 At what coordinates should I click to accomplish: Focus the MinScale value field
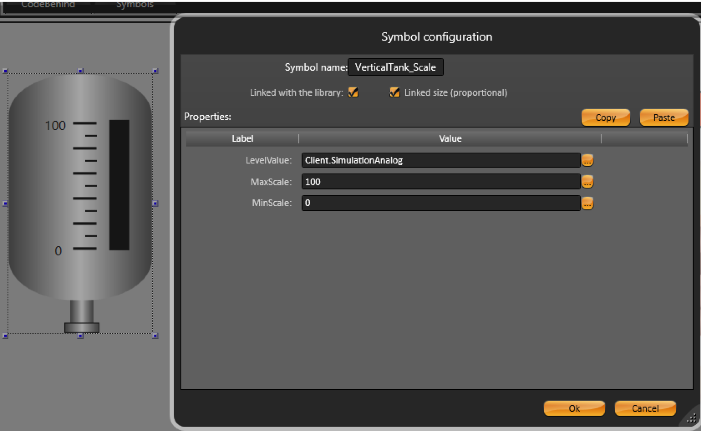(x=440, y=203)
